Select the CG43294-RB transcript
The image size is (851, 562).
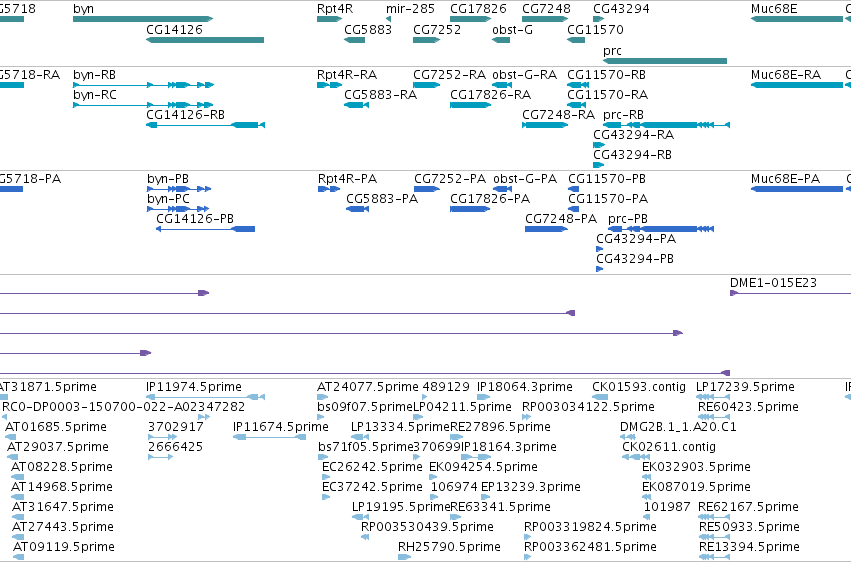click(599, 165)
